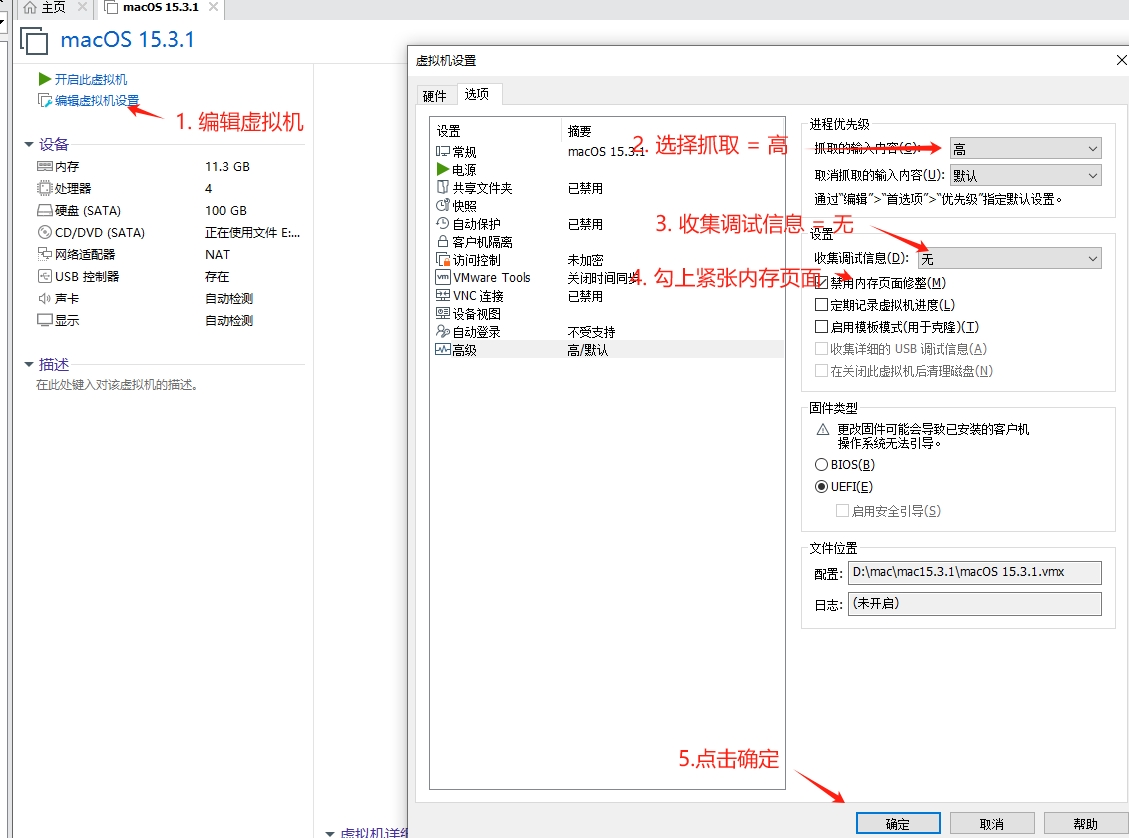Click 开启此虚拟机 link
The width and height of the screenshot is (1129, 838).
click(91, 79)
